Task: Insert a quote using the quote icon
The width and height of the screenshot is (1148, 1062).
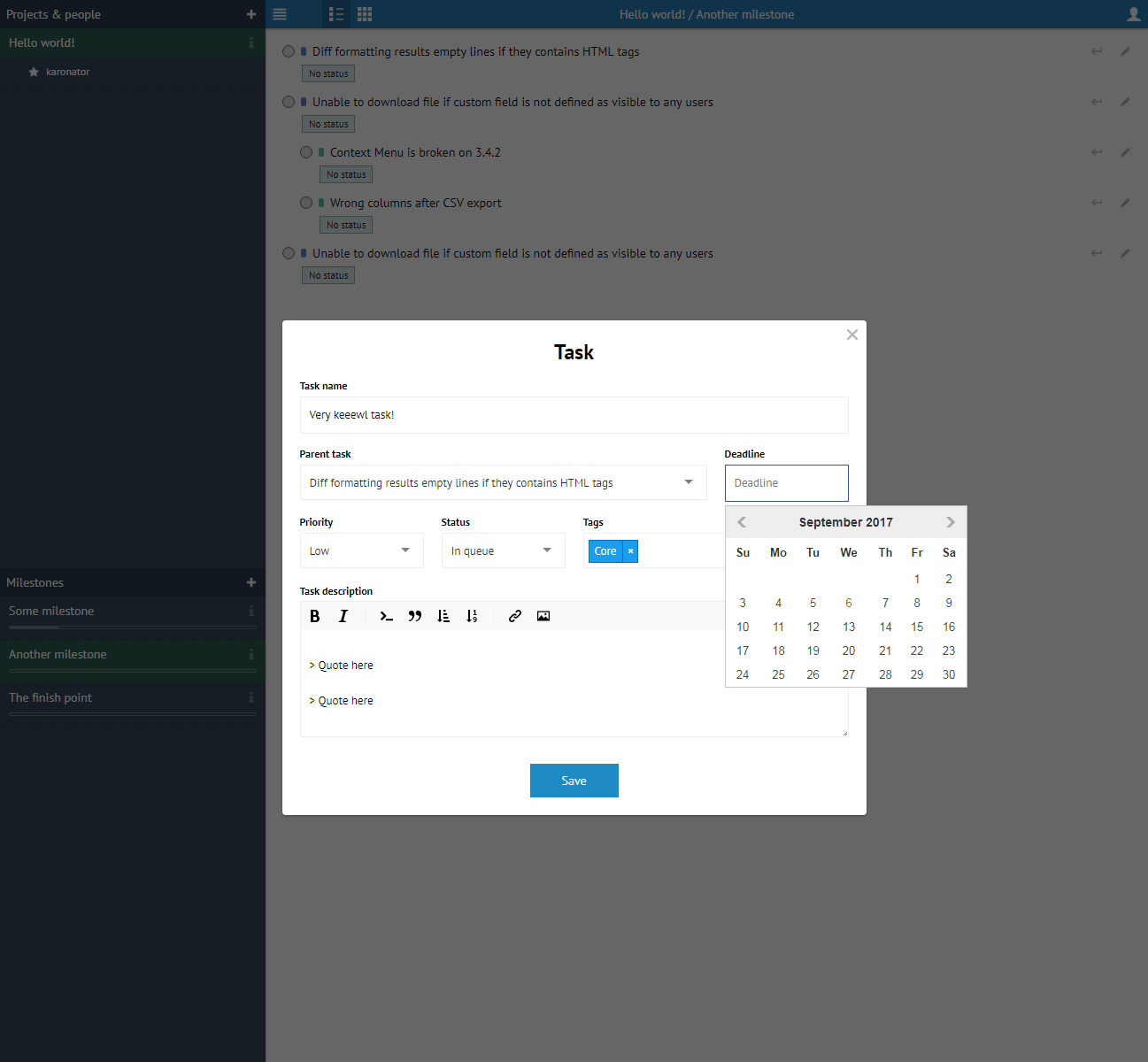Action: pyautogui.click(x=414, y=616)
